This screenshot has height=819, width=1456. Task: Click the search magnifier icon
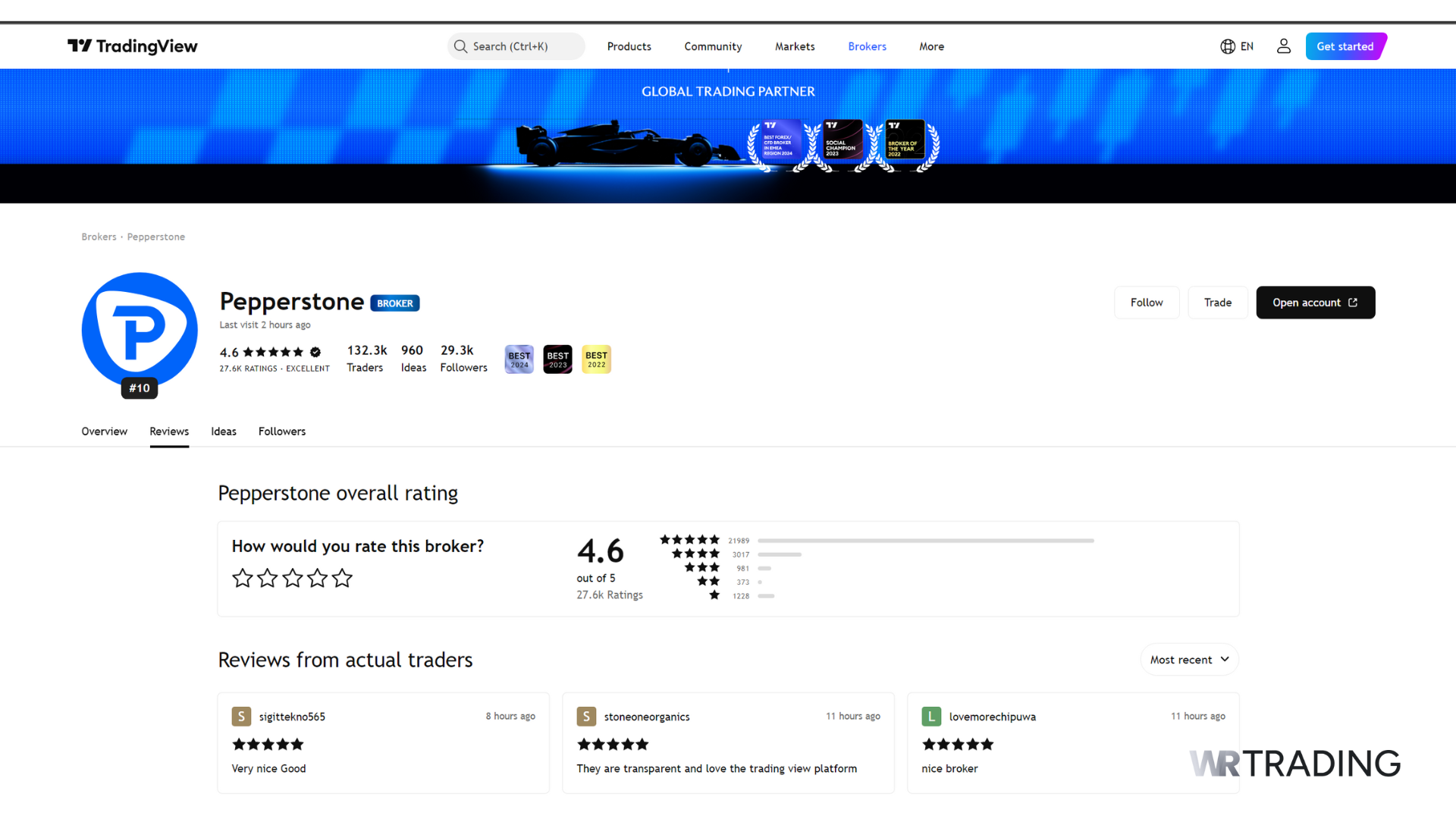[460, 46]
